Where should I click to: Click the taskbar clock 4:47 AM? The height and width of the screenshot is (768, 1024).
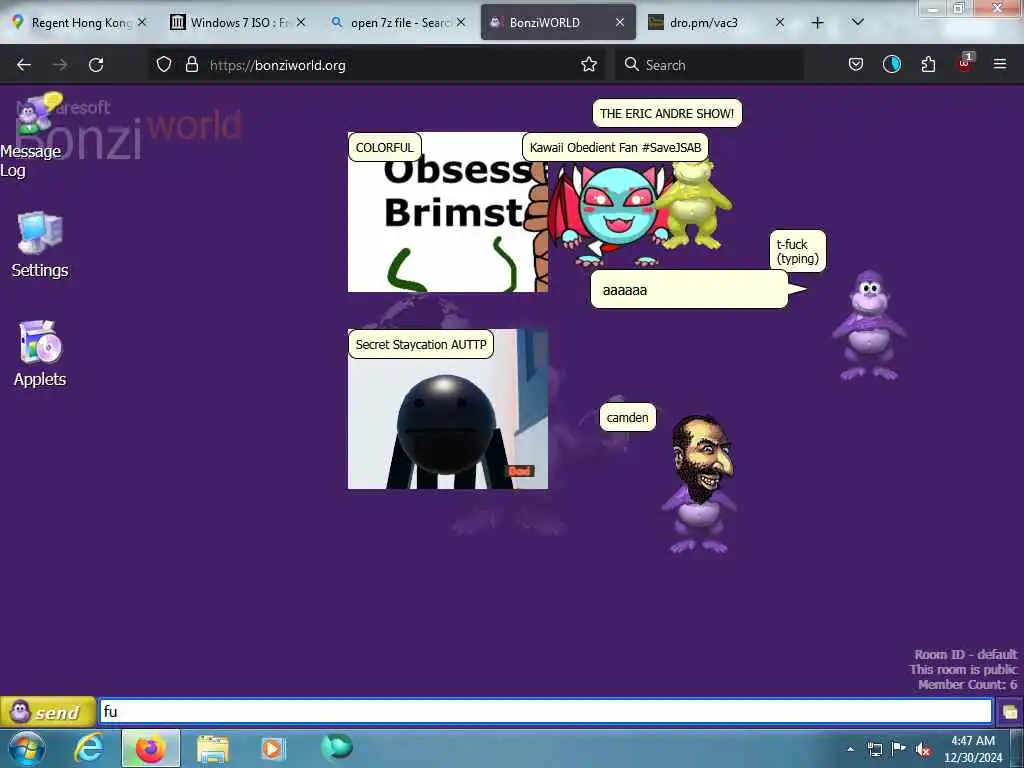point(972,749)
